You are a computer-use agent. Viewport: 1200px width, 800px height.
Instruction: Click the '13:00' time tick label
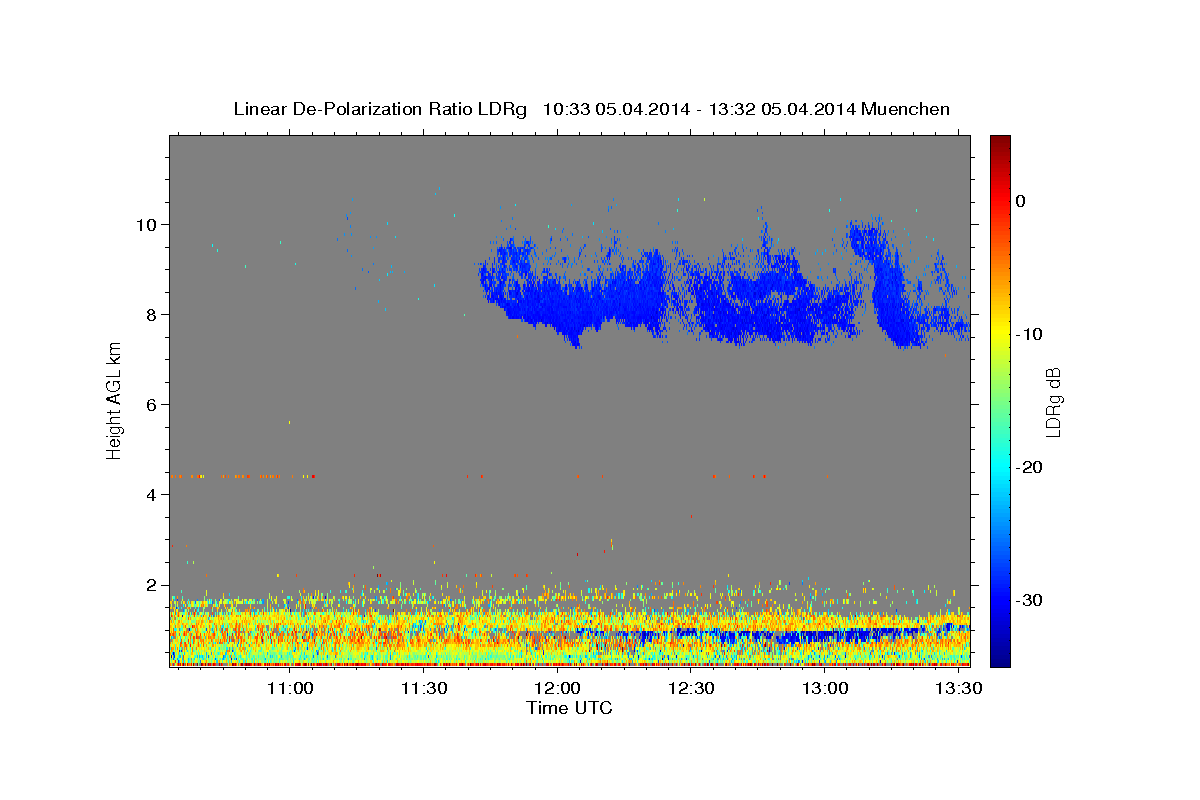(825, 688)
